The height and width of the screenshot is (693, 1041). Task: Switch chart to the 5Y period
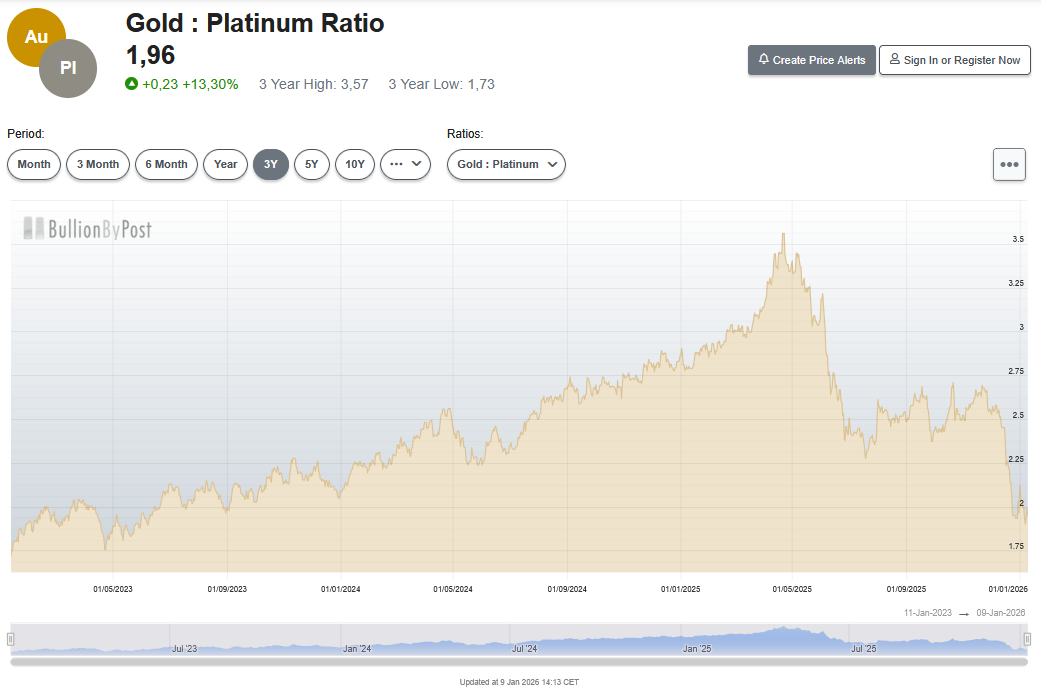(311, 164)
